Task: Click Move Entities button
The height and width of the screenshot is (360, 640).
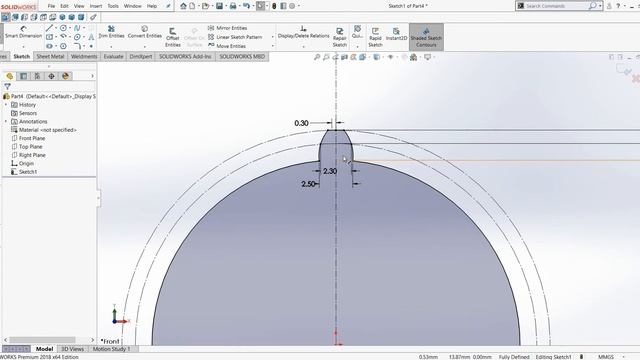Action: (227, 46)
